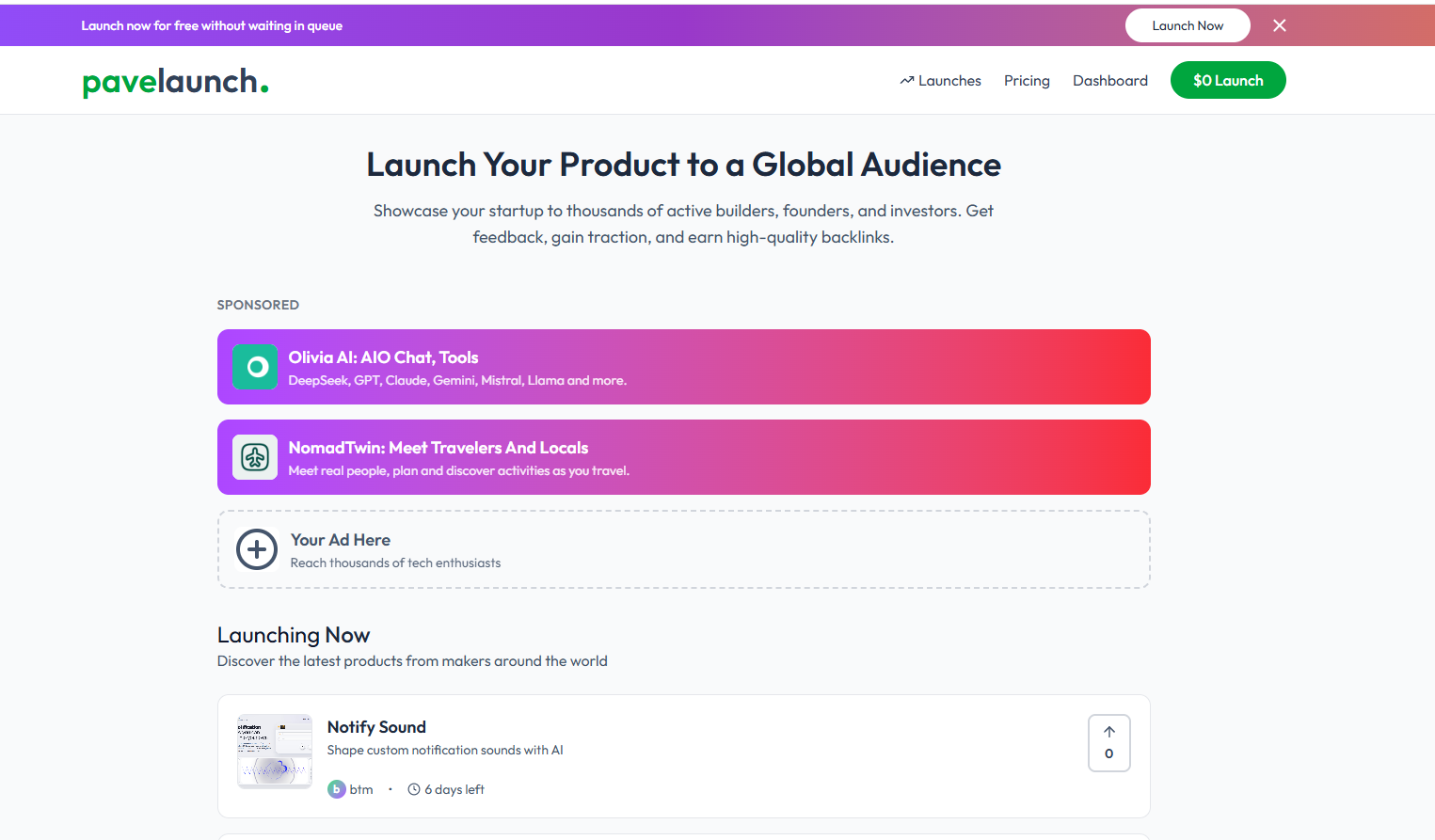Image resolution: width=1435 pixels, height=840 pixels.
Task: Click the btm maker avatar icon
Action: pos(337,789)
